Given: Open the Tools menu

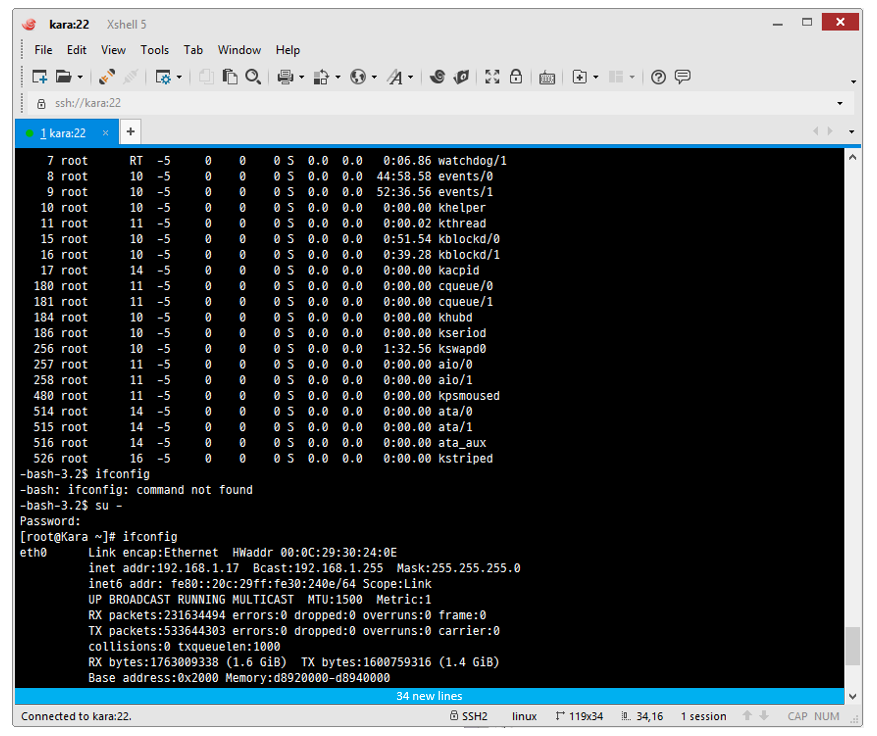Looking at the screenshot, I should (154, 50).
